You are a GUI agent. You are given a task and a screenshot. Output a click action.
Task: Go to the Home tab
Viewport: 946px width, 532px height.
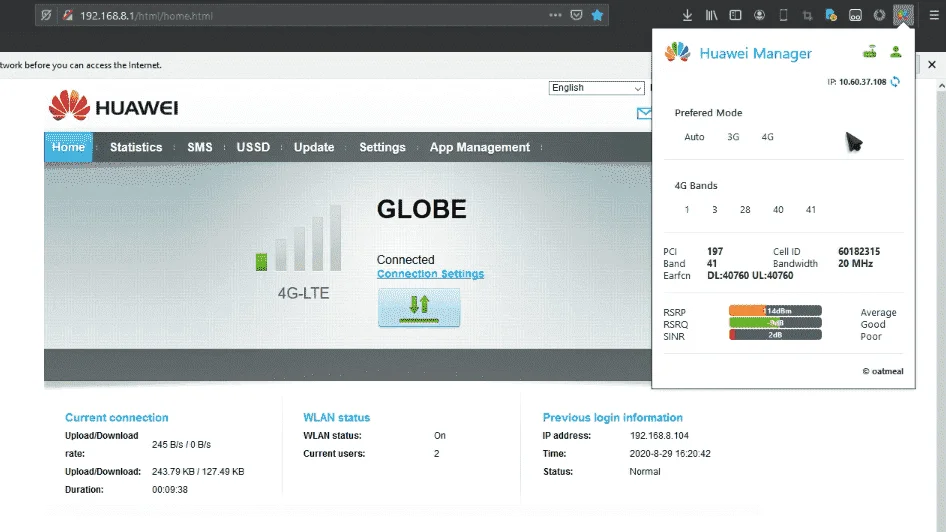(68, 147)
